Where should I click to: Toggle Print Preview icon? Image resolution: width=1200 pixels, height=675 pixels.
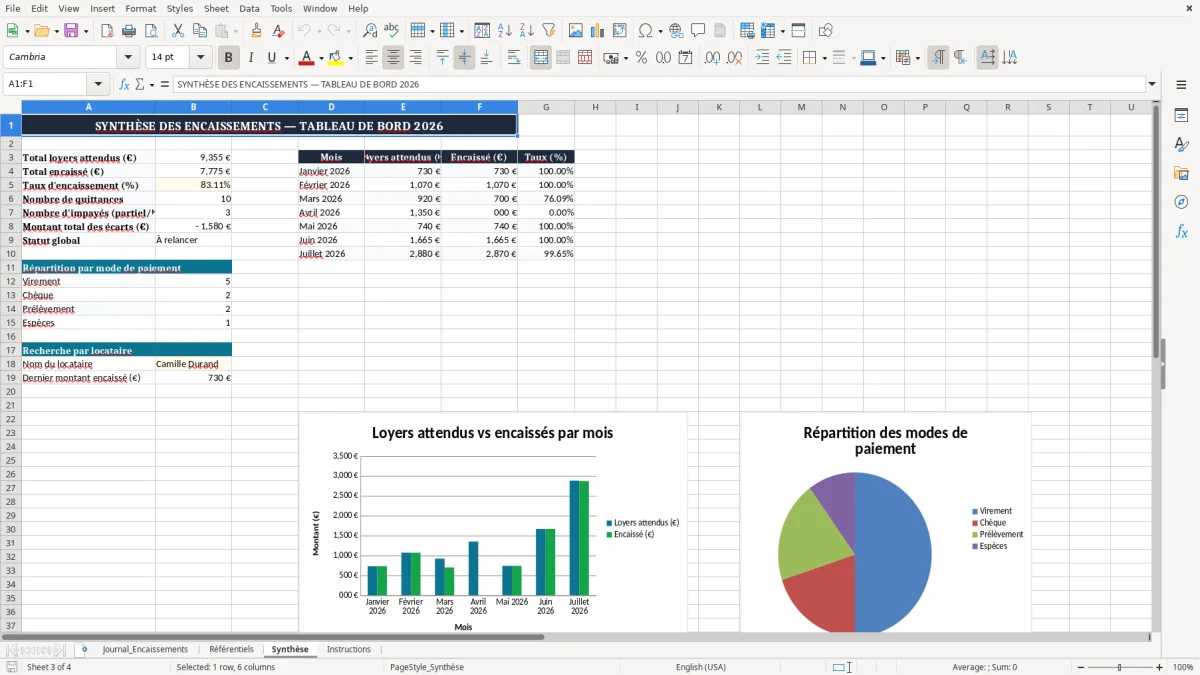pos(151,31)
